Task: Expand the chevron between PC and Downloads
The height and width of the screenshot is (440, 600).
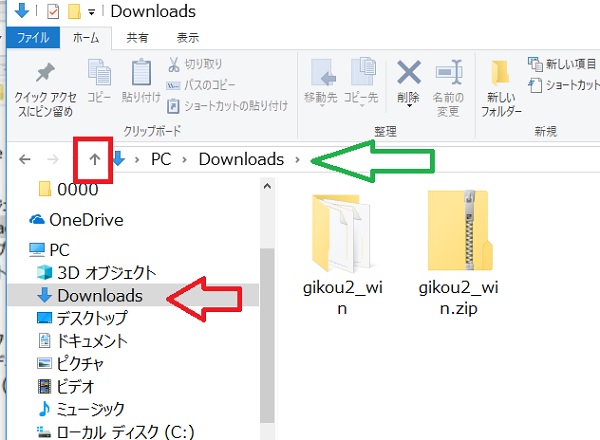Action: (x=184, y=159)
